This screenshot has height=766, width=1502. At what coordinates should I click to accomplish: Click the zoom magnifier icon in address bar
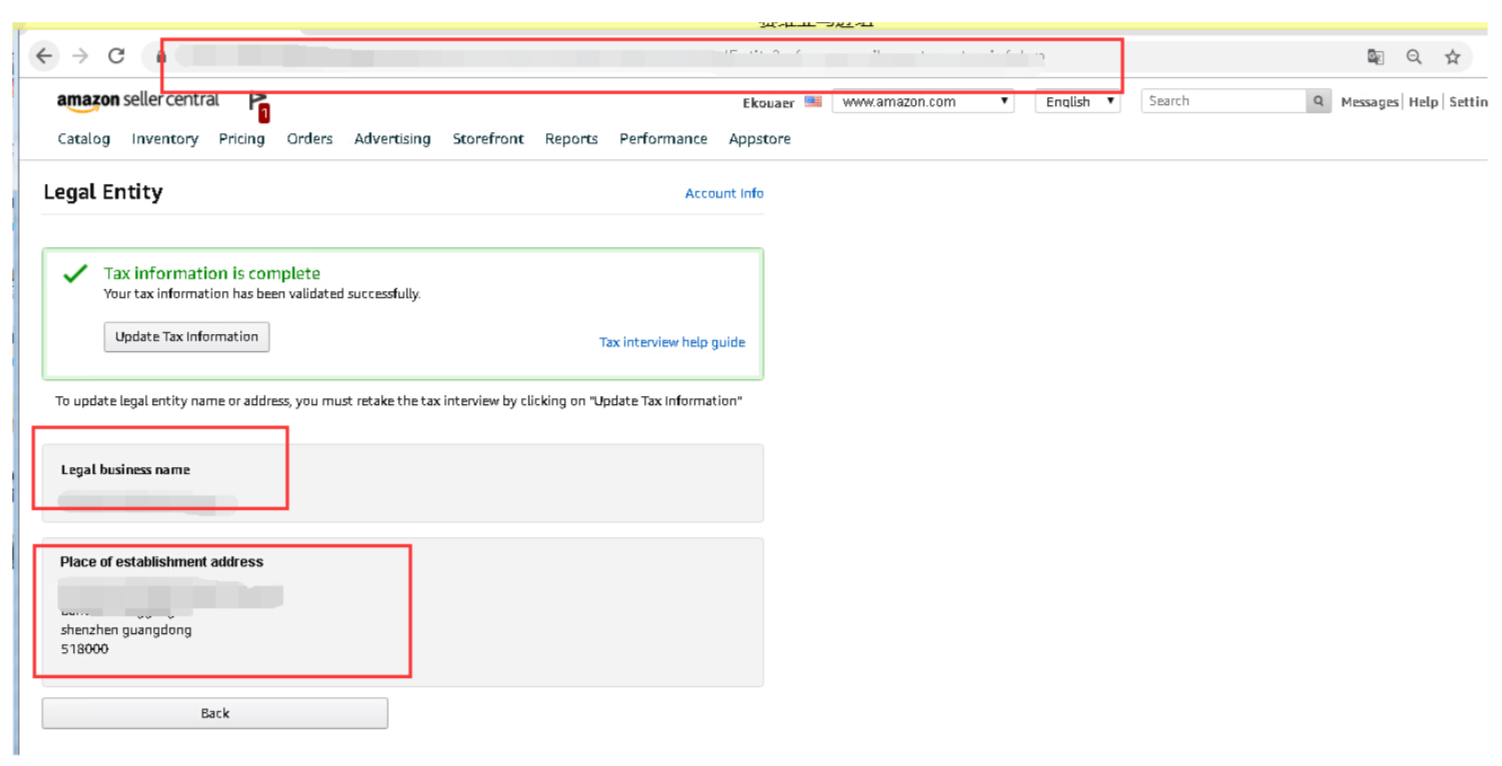click(x=1414, y=57)
